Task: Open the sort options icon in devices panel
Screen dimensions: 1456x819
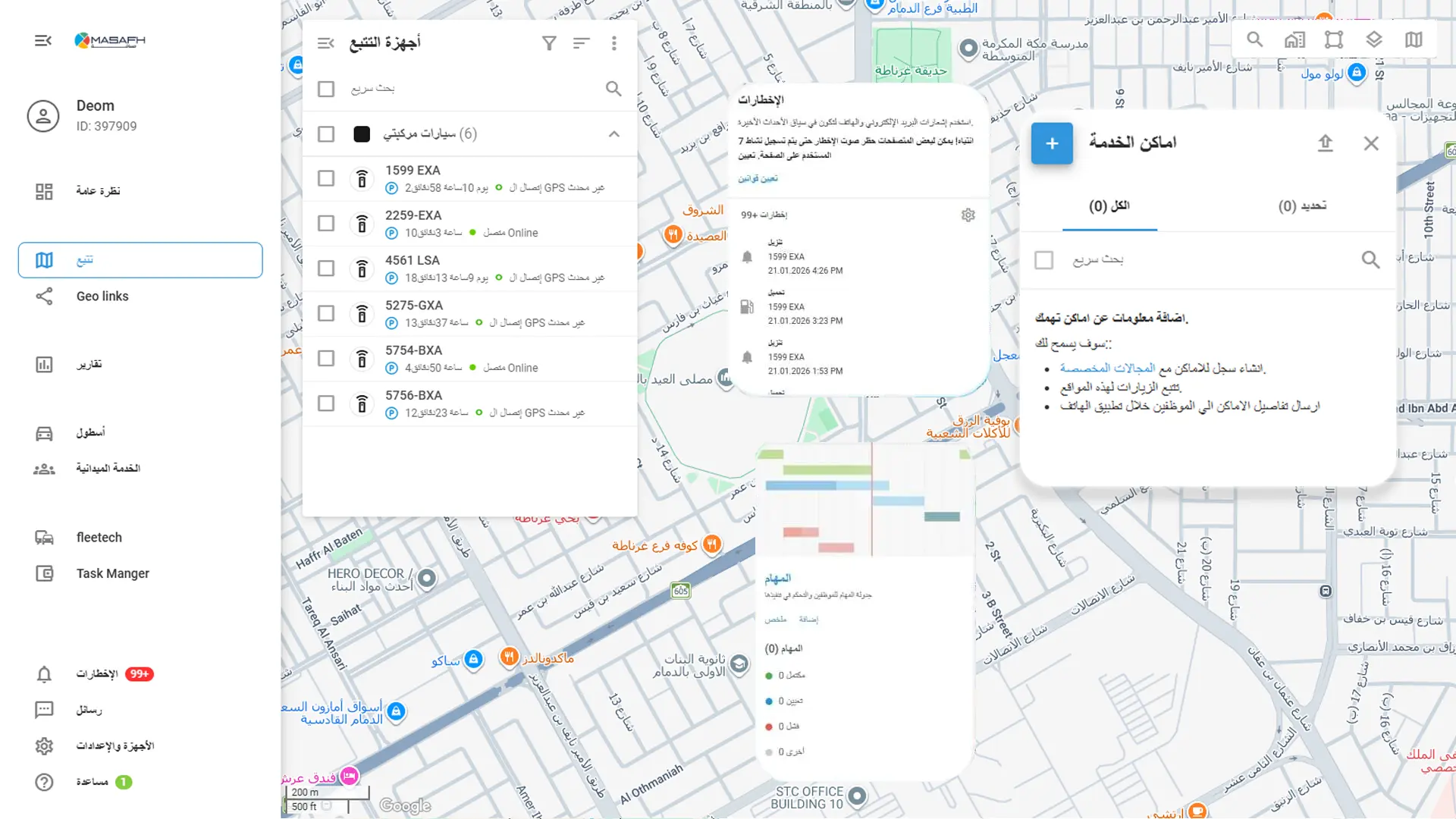Action: point(581,43)
